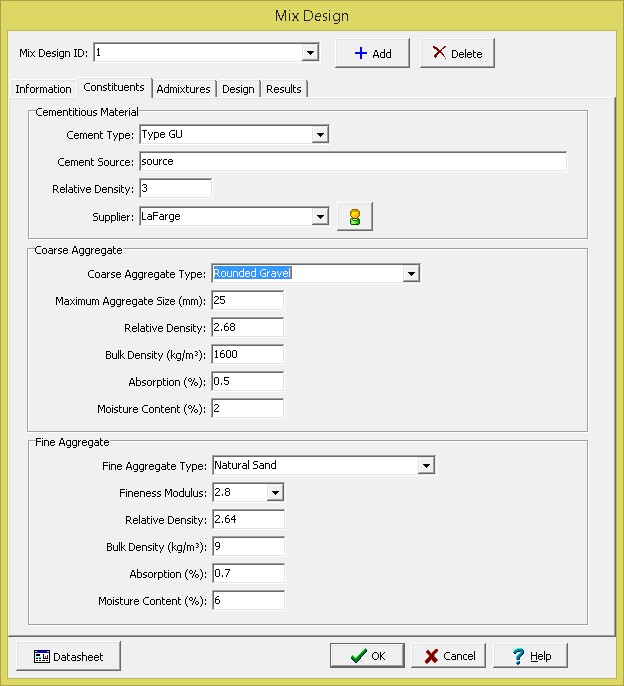This screenshot has width=624, height=686.
Task: Expand the Supplier dropdown list
Action: pyautogui.click(x=320, y=216)
